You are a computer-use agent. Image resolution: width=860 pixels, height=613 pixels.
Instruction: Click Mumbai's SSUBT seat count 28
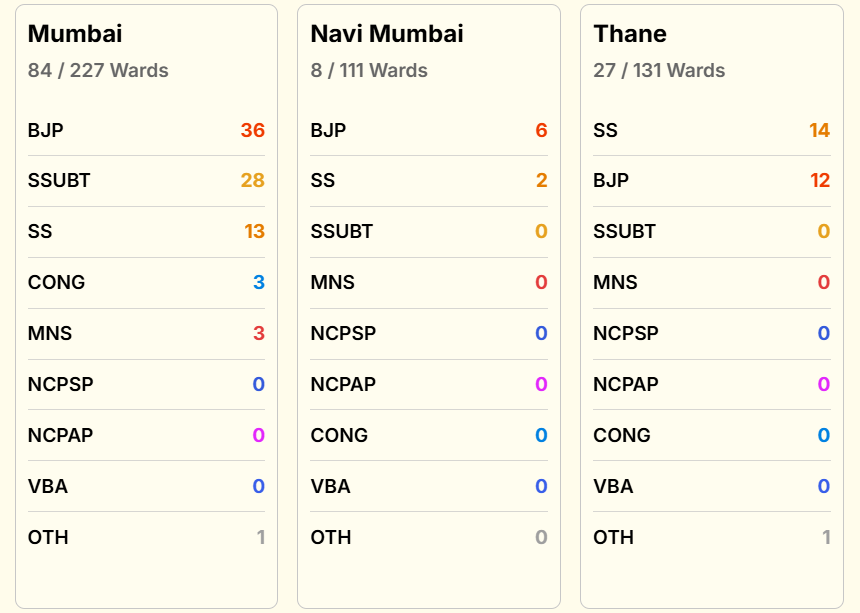click(x=252, y=181)
